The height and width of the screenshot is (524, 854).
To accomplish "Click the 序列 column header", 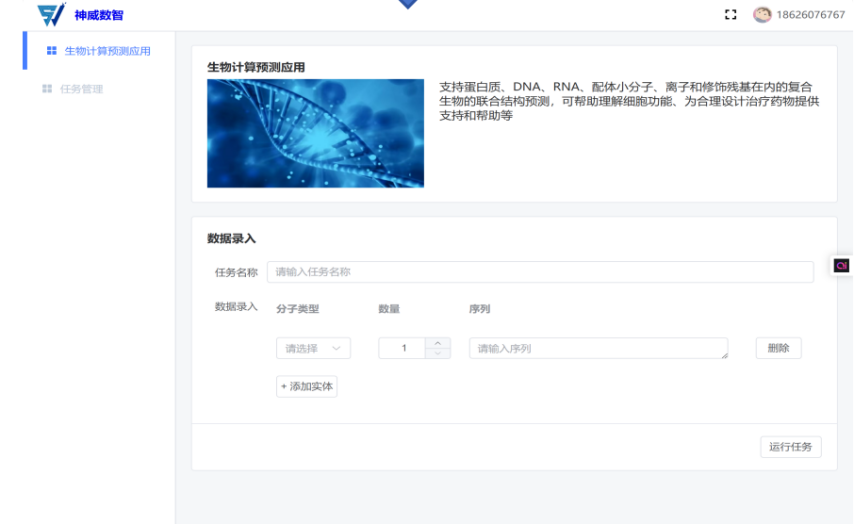I will [x=479, y=309].
